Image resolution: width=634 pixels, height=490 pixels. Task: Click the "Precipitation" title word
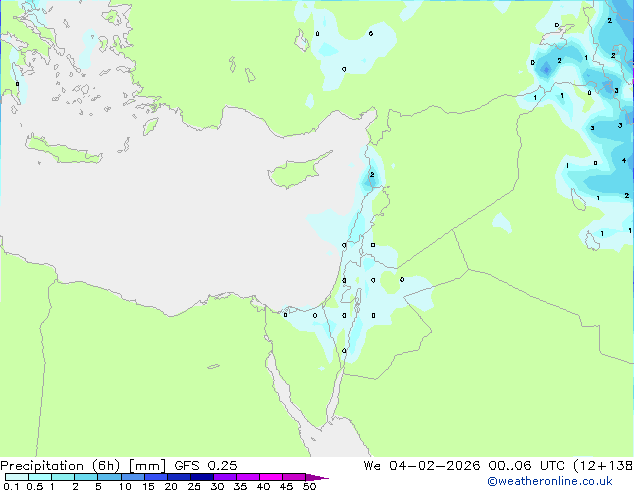pyautogui.click(x=42, y=466)
